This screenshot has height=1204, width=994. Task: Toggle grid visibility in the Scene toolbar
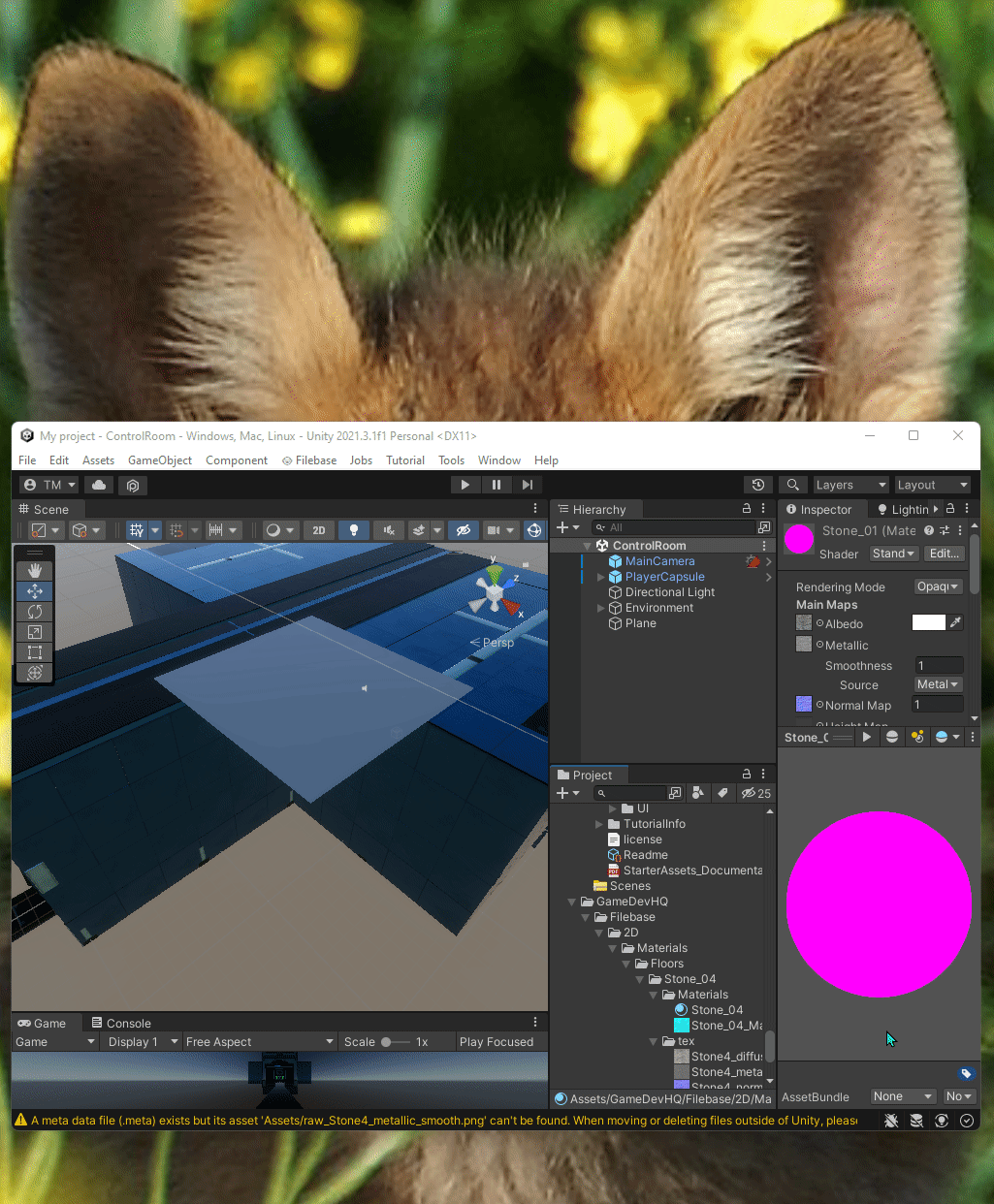pyautogui.click(x=139, y=530)
